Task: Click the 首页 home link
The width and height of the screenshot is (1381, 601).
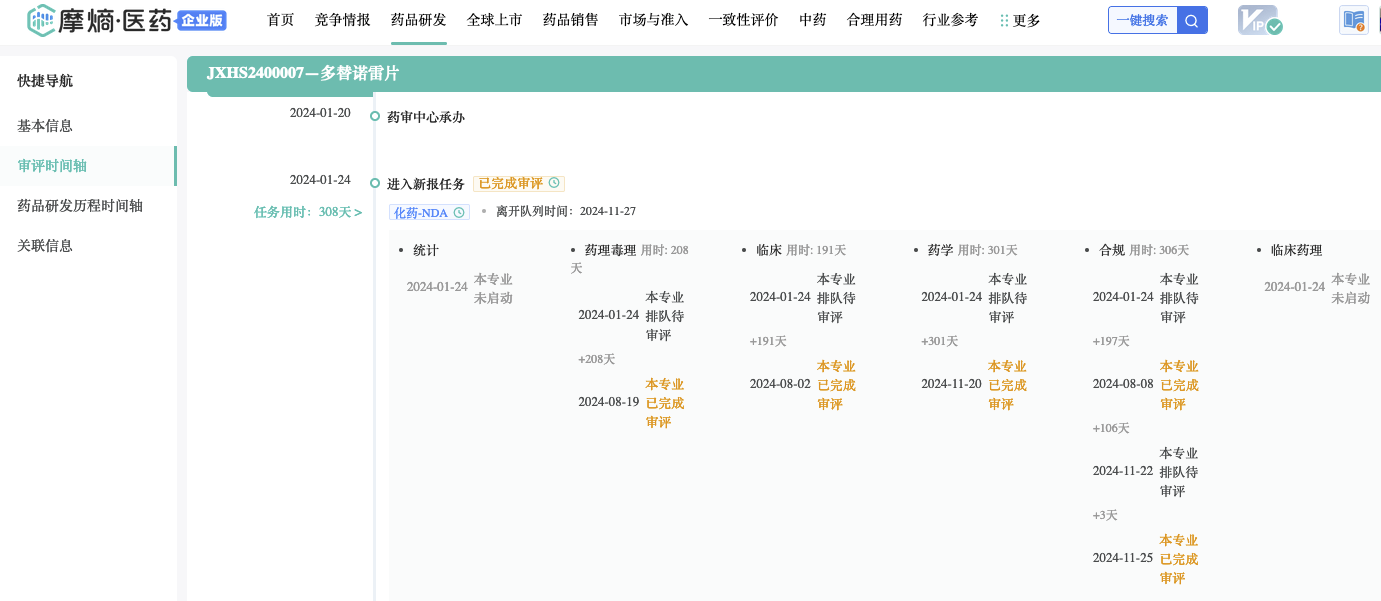Action: coord(281,20)
